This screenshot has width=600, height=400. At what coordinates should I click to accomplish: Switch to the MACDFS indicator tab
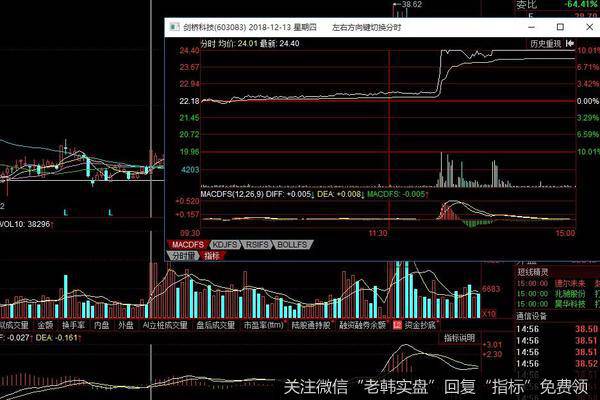188,245
